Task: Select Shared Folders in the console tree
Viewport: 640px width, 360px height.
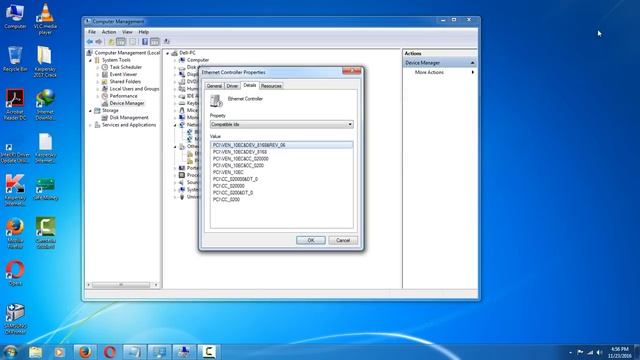Action: (x=125, y=82)
